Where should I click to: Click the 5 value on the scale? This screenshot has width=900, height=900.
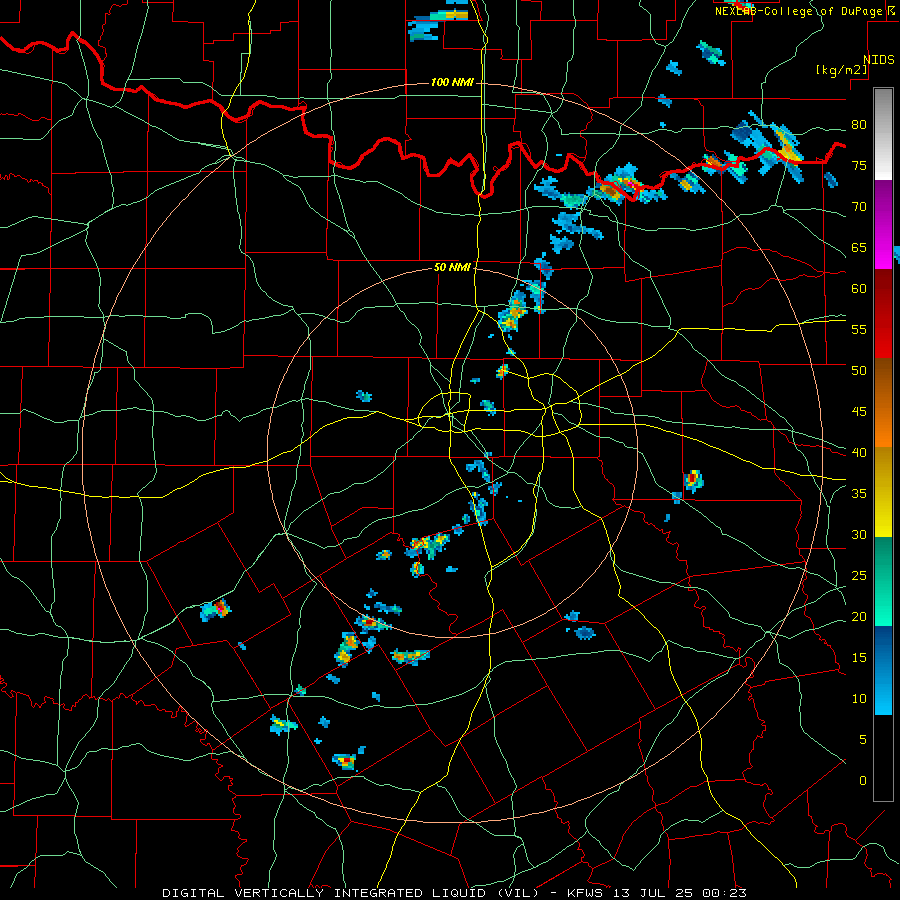(863, 739)
